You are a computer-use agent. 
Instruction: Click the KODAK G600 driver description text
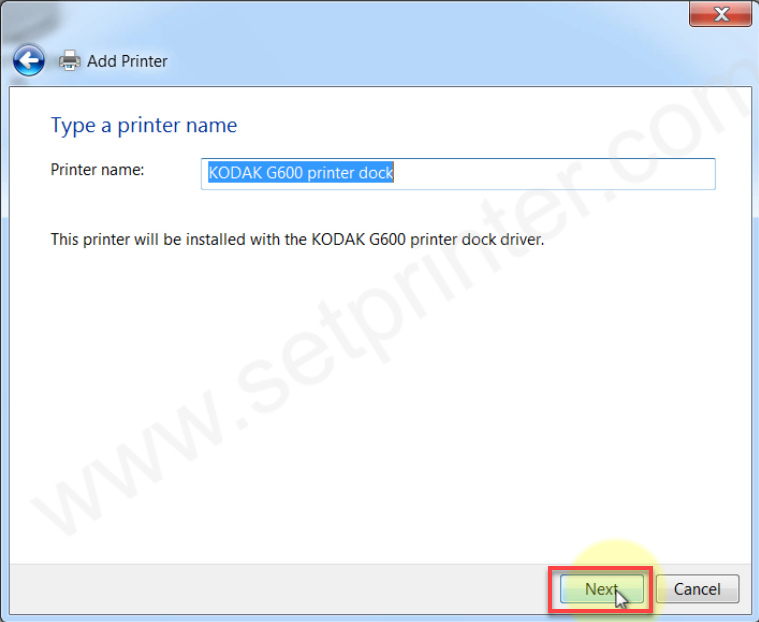pyautogui.click(x=297, y=240)
